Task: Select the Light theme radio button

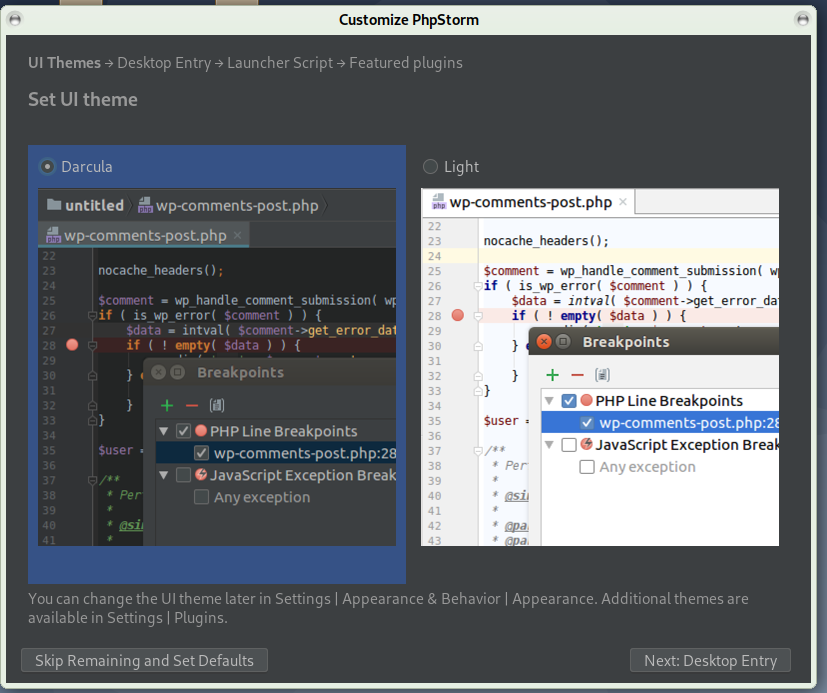Action: [431, 167]
